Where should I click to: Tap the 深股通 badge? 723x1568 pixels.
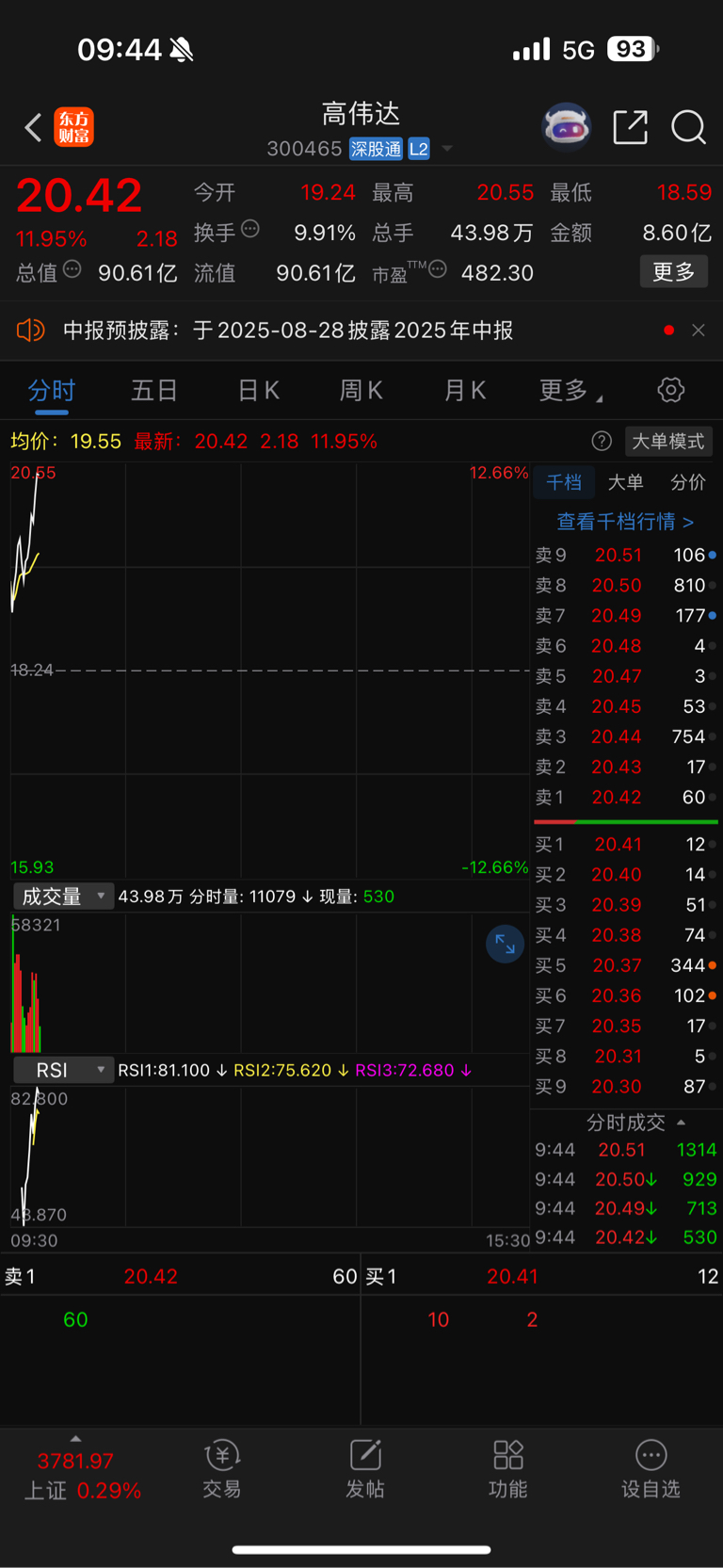(x=376, y=149)
